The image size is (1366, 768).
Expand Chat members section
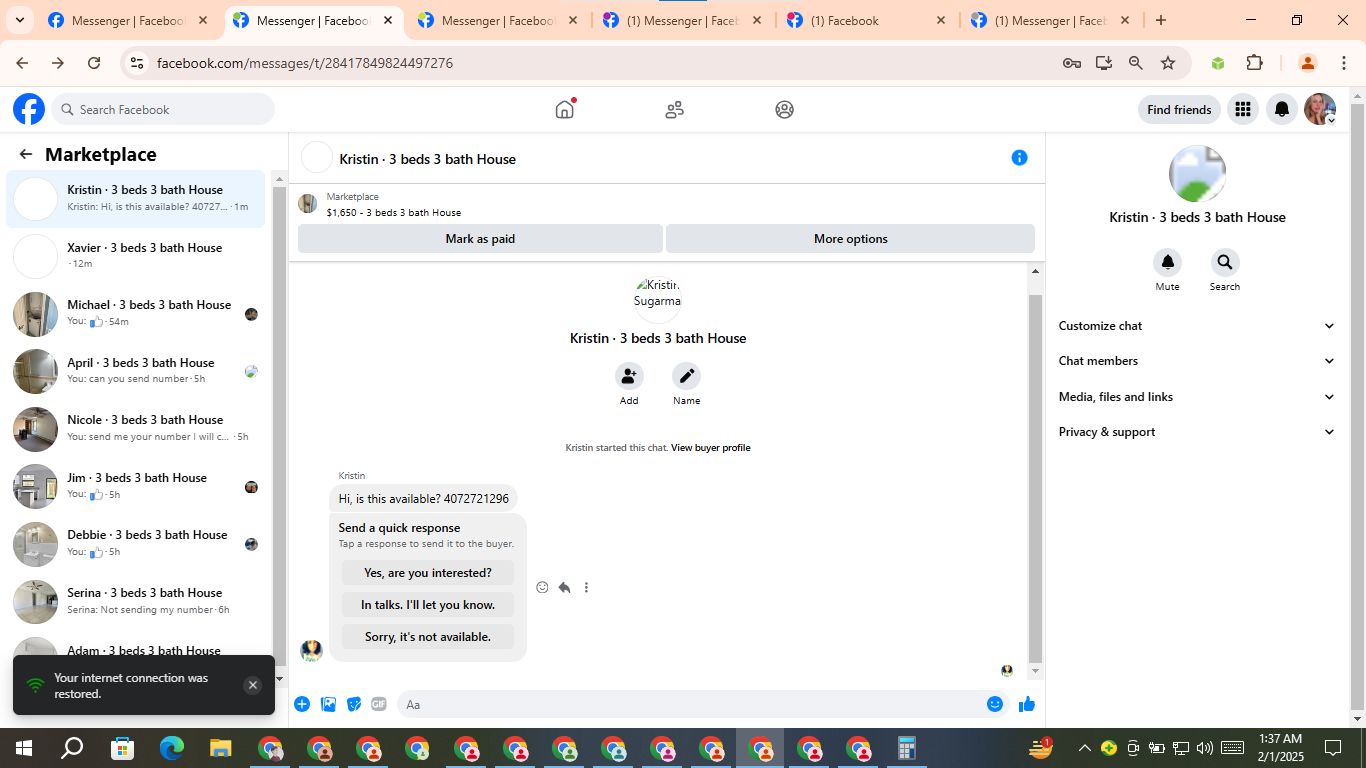tap(1197, 361)
